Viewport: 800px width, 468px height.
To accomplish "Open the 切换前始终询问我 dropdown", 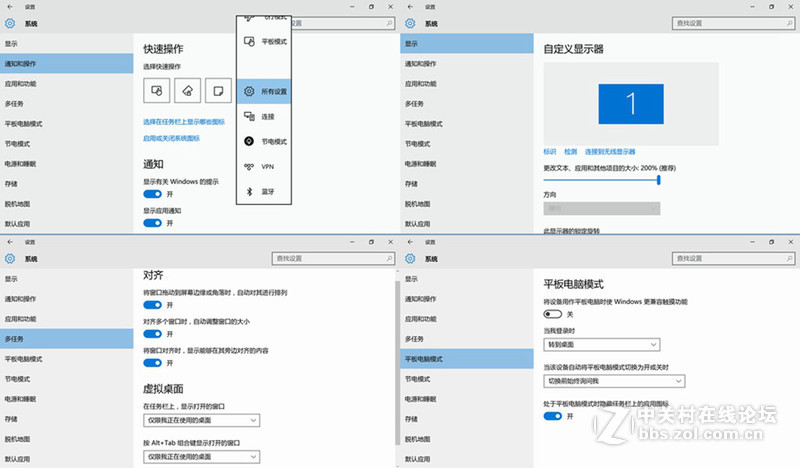I will click(614, 381).
